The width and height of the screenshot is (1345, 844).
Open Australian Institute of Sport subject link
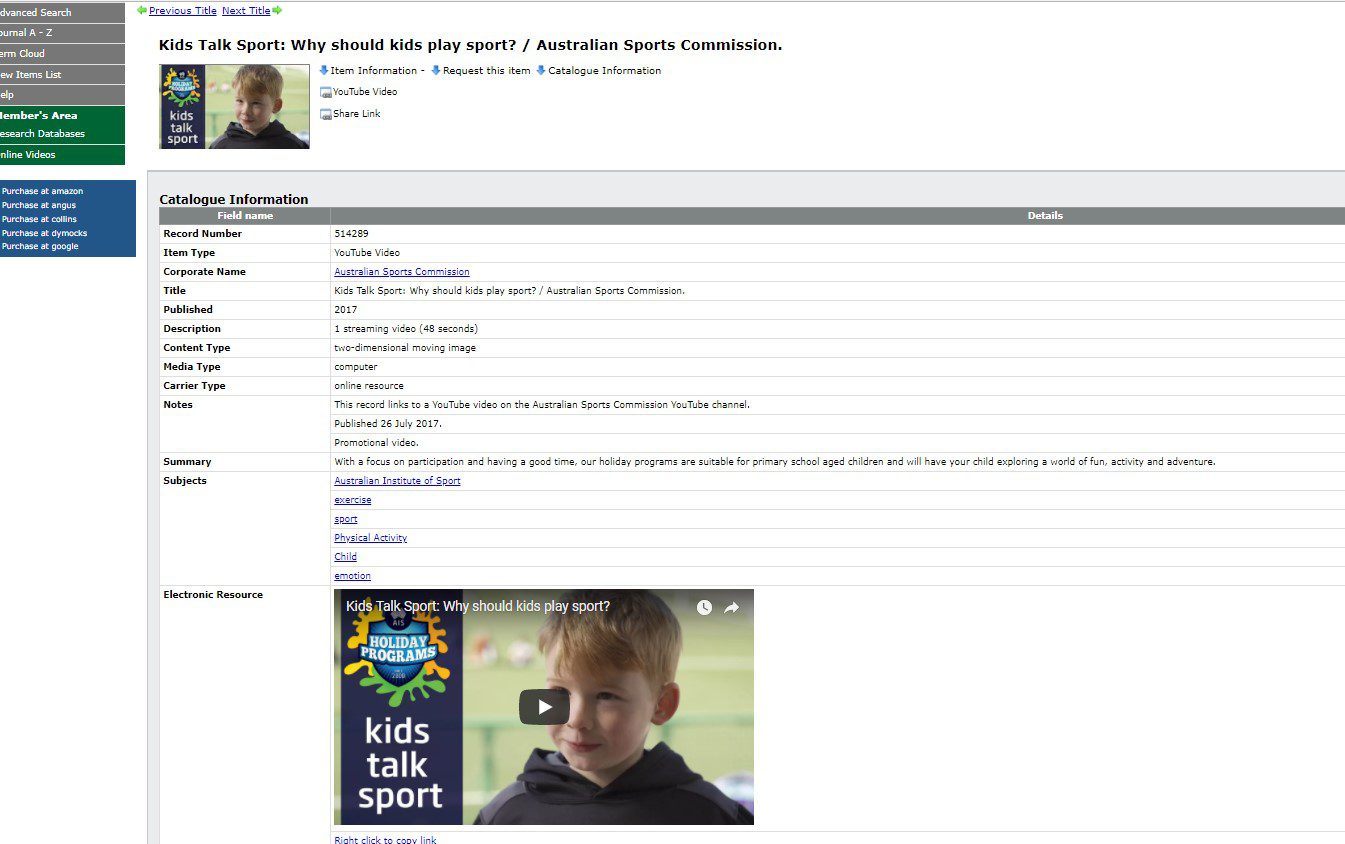[x=397, y=481]
